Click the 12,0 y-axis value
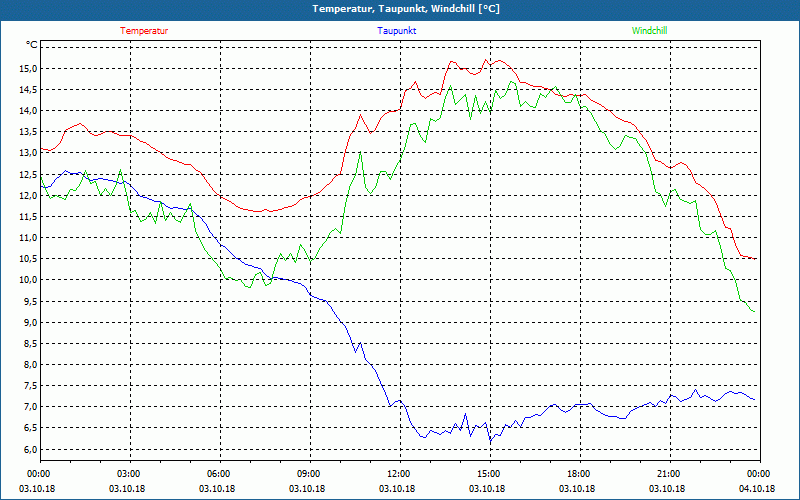Screen dimensions: 800x500 click(28, 195)
